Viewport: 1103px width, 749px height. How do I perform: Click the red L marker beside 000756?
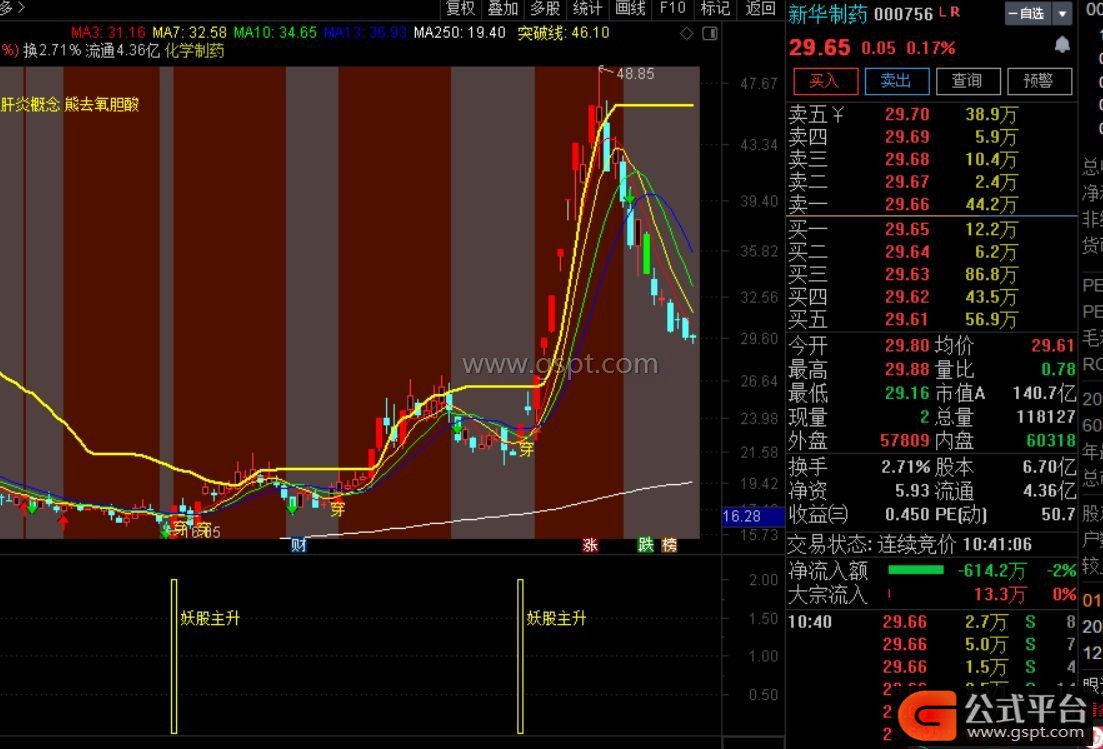[943, 12]
